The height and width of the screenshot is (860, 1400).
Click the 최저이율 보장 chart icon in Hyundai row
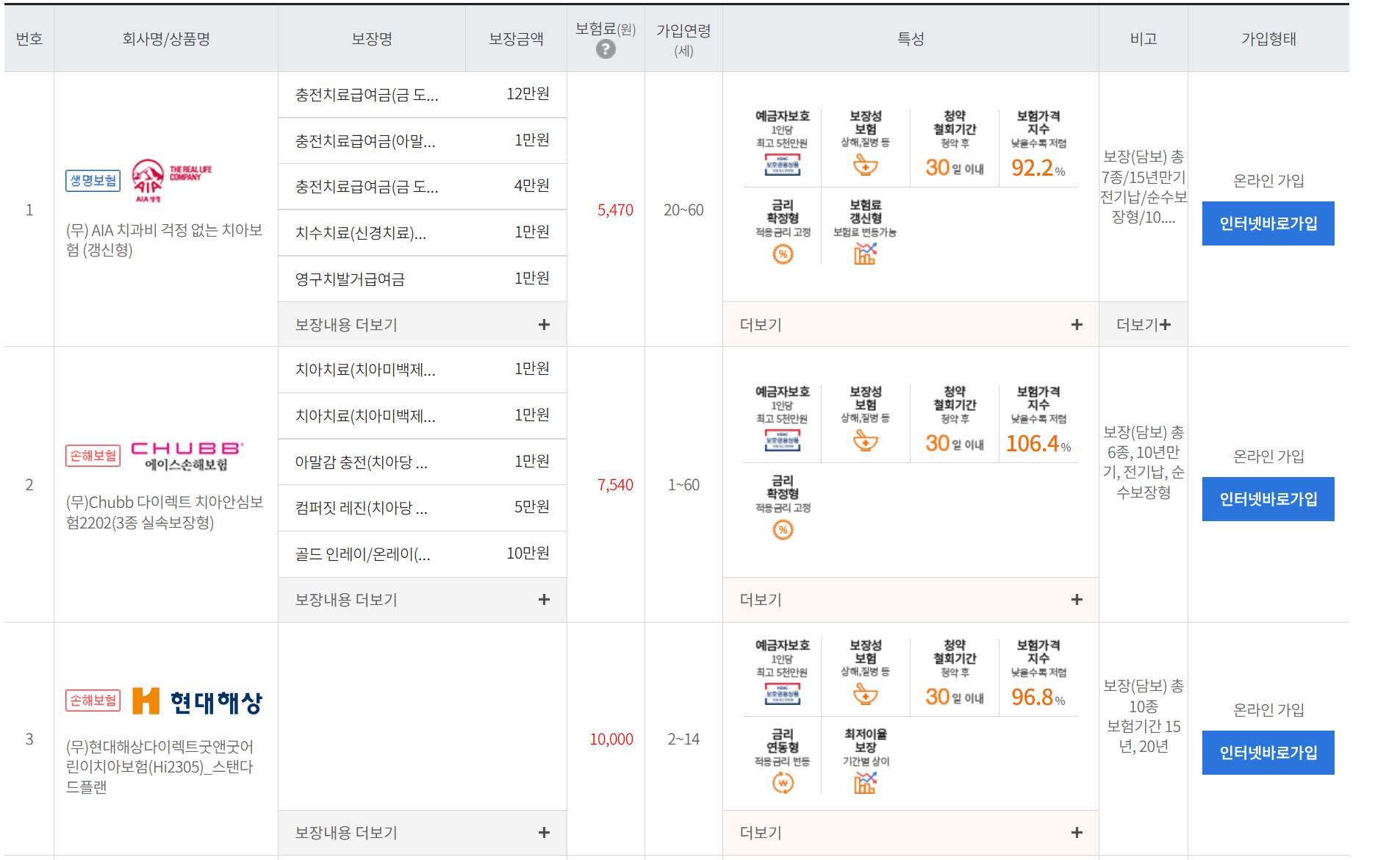865,784
